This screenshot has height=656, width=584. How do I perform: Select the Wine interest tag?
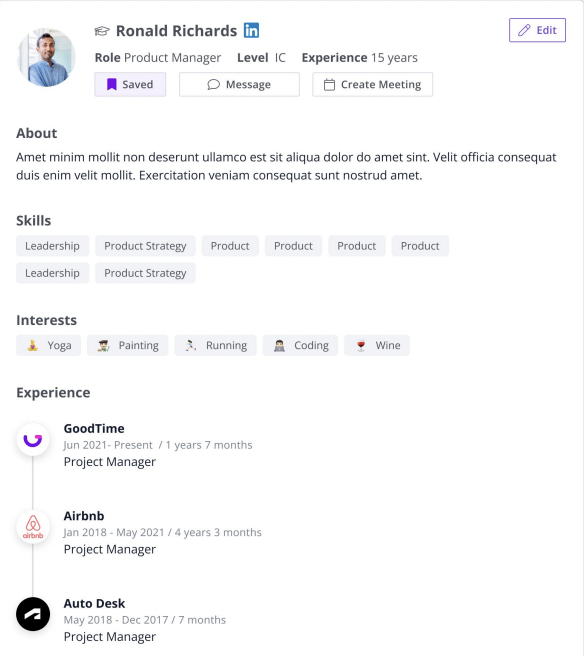pyautogui.click(x=377, y=346)
